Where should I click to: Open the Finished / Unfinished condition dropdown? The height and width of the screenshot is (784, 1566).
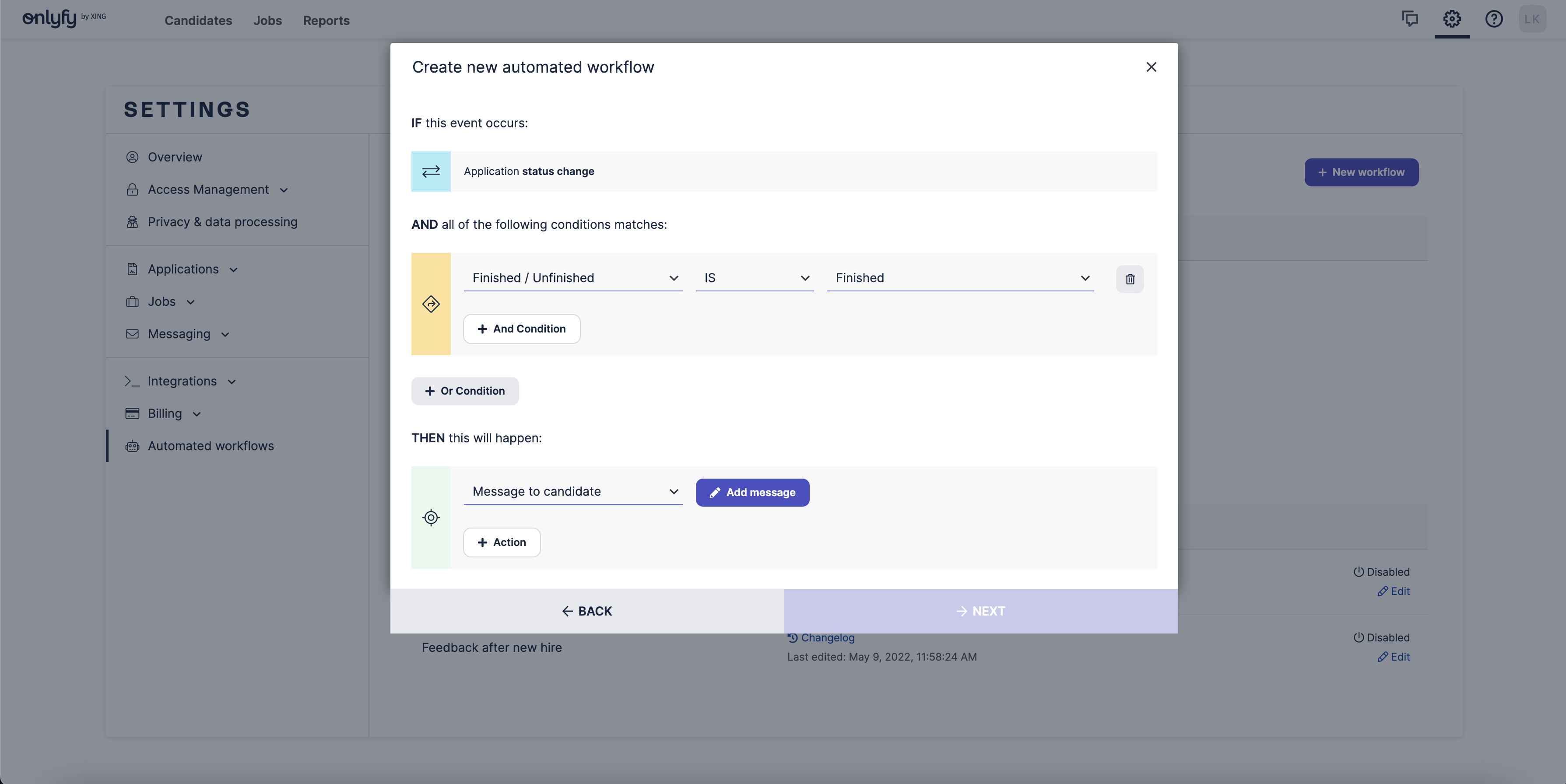tap(572, 278)
